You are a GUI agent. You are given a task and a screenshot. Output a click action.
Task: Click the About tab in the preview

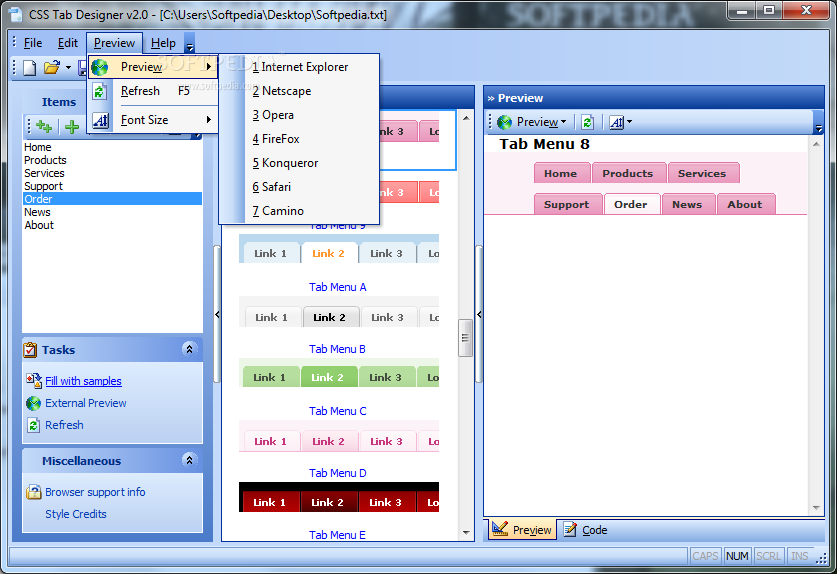tap(745, 205)
